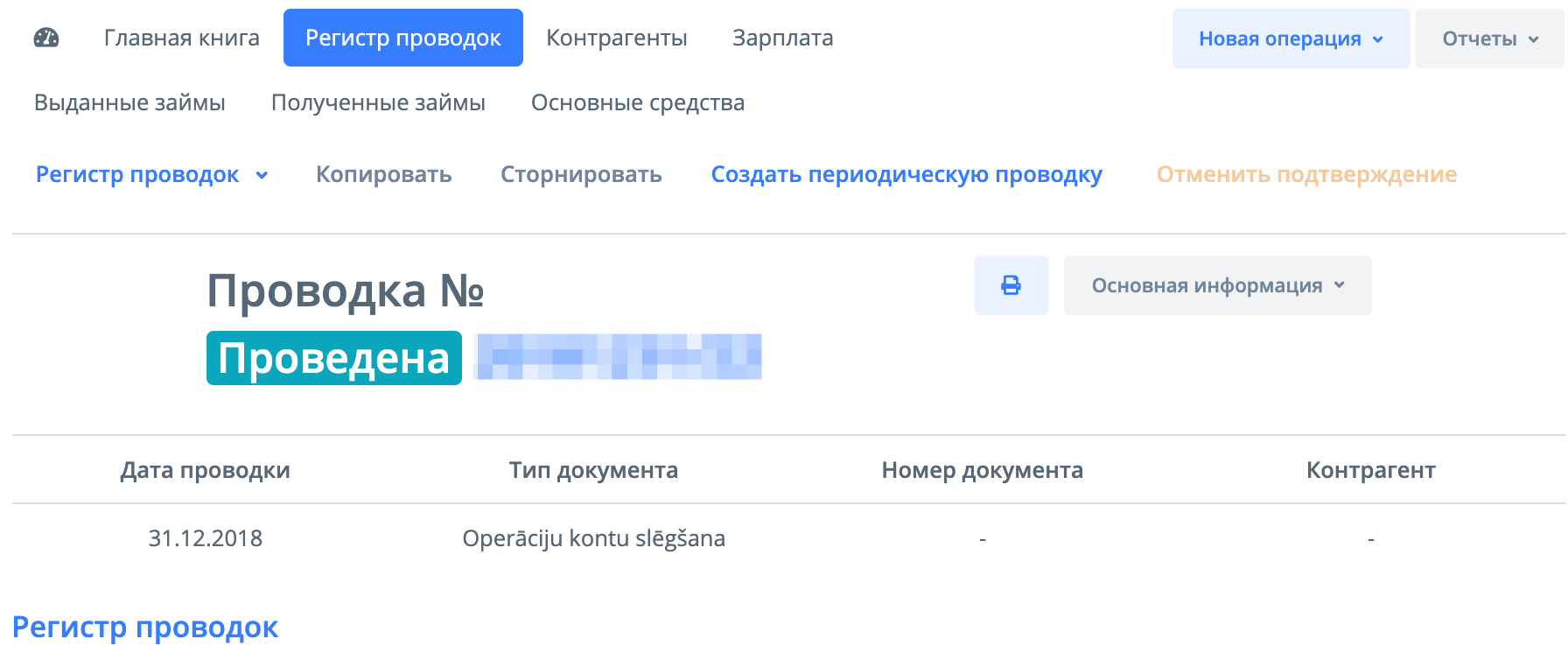Open the Отчеты dropdown menu
The height and width of the screenshot is (653, 1568).
tap(1489, 39)
